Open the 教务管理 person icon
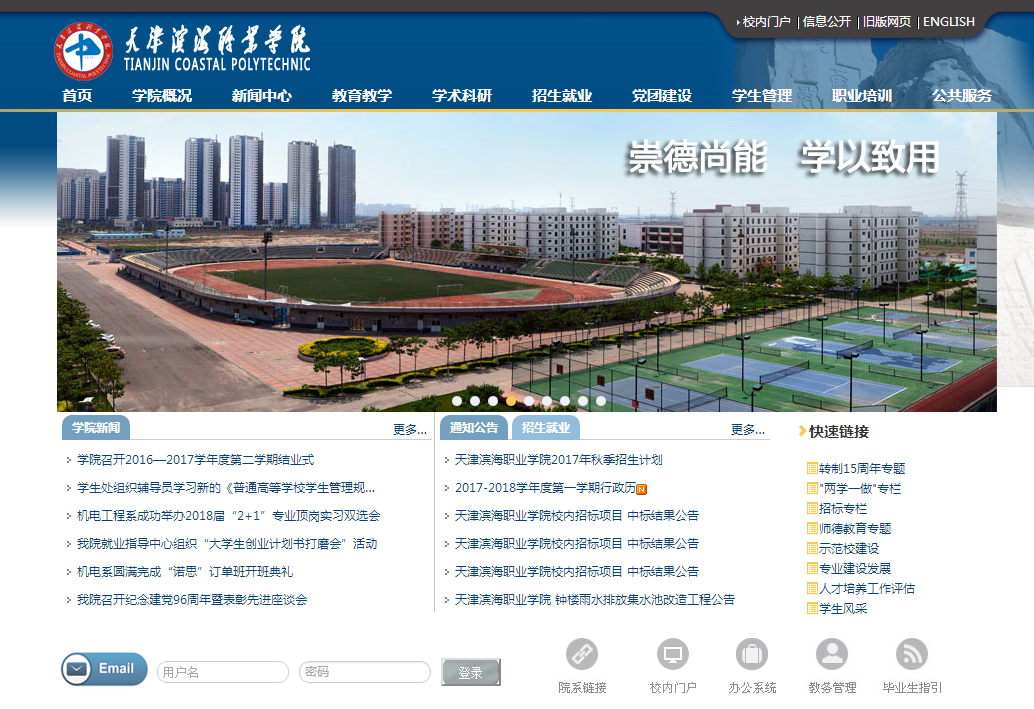This screenshot has width=1034, height=709. click(832, 655)
